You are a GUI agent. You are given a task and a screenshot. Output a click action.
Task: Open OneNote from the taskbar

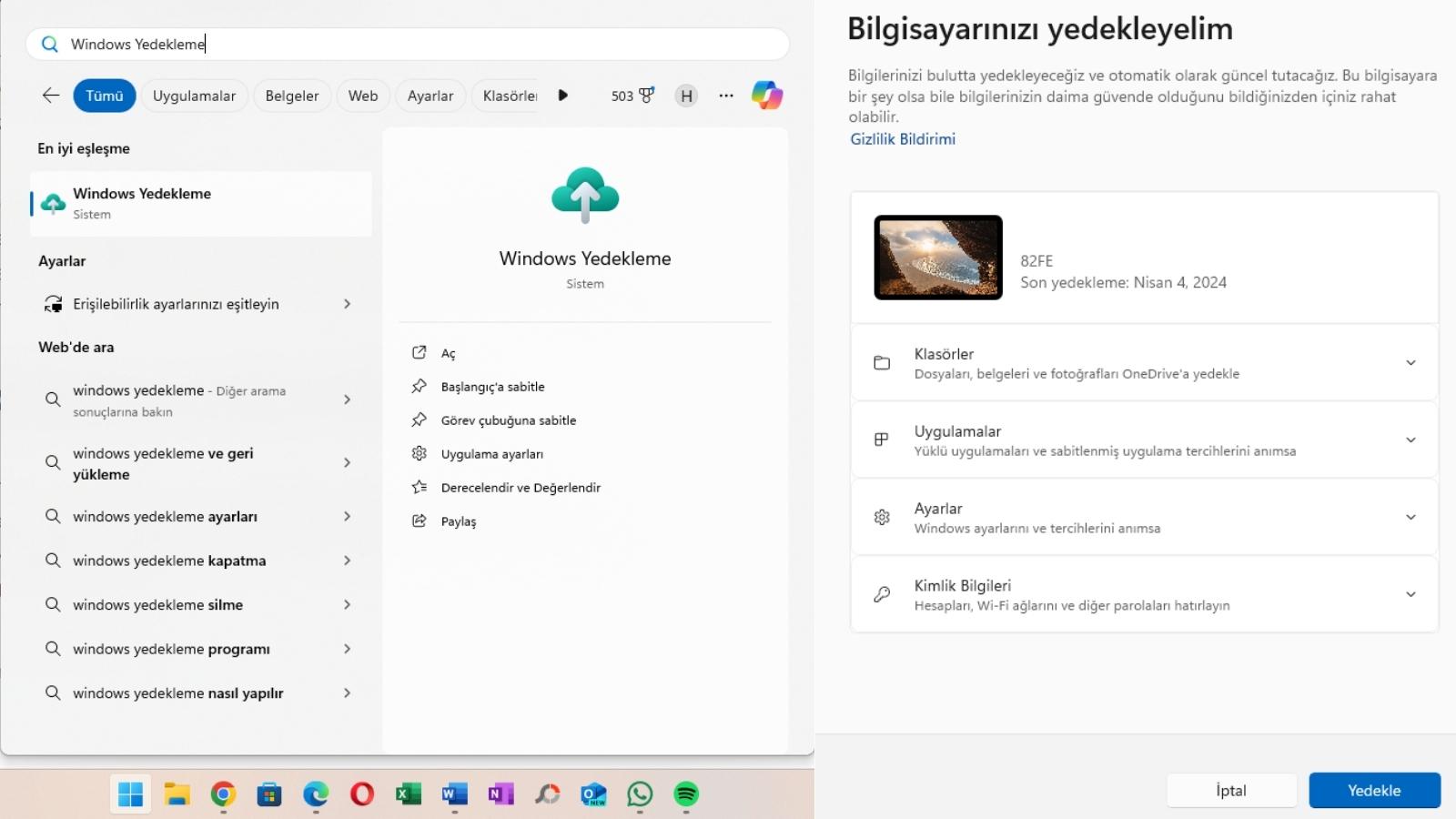coord(500,794)
